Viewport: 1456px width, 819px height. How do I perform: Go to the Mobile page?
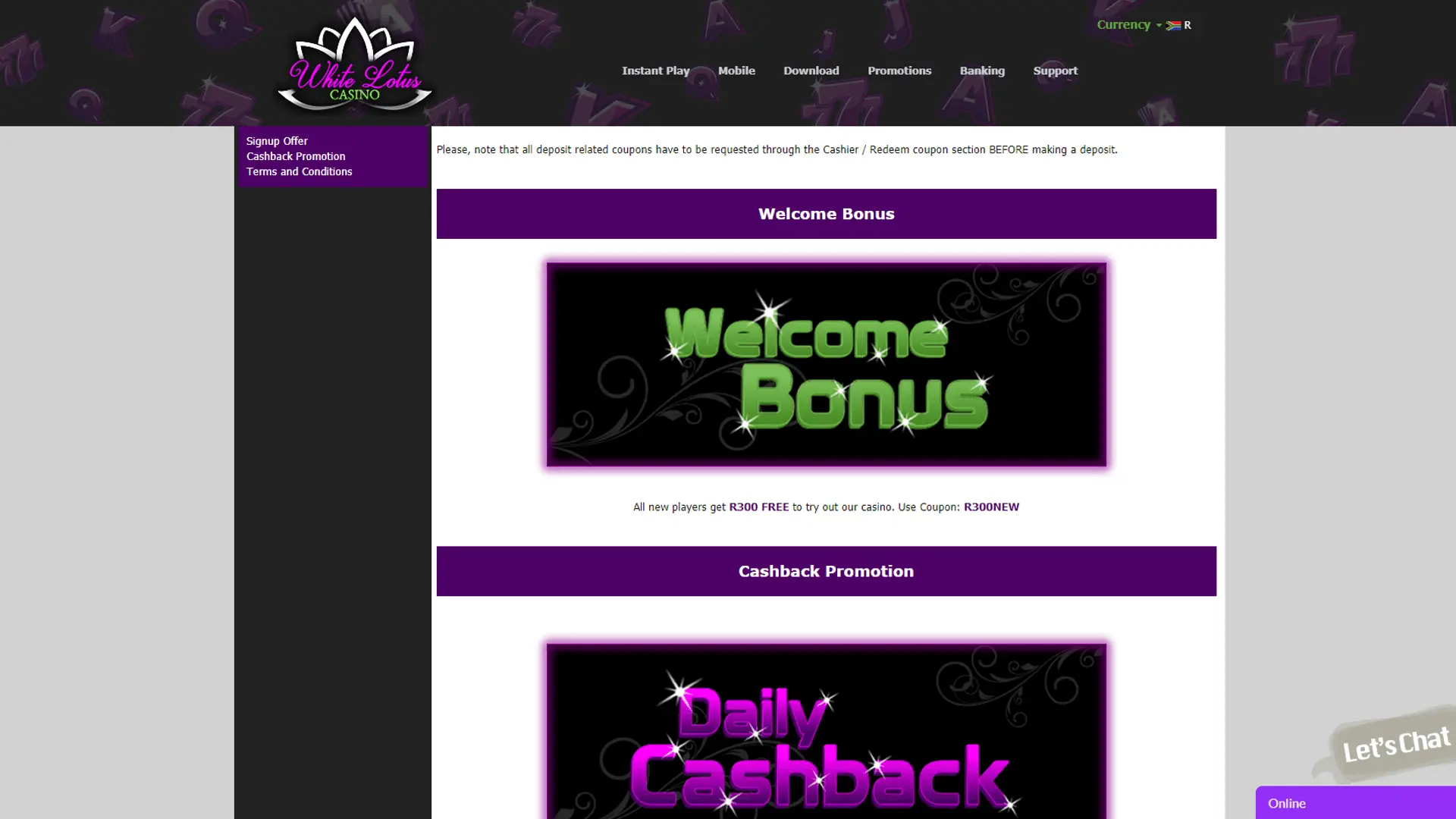tap(736, 71)
